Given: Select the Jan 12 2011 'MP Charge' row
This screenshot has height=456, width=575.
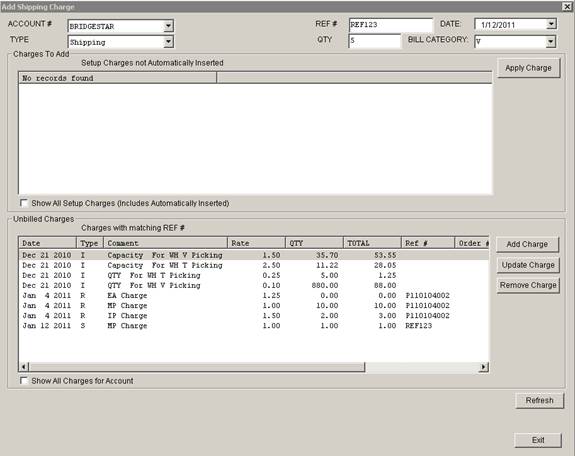Looking at the screenshot, I should pos(254,326).
